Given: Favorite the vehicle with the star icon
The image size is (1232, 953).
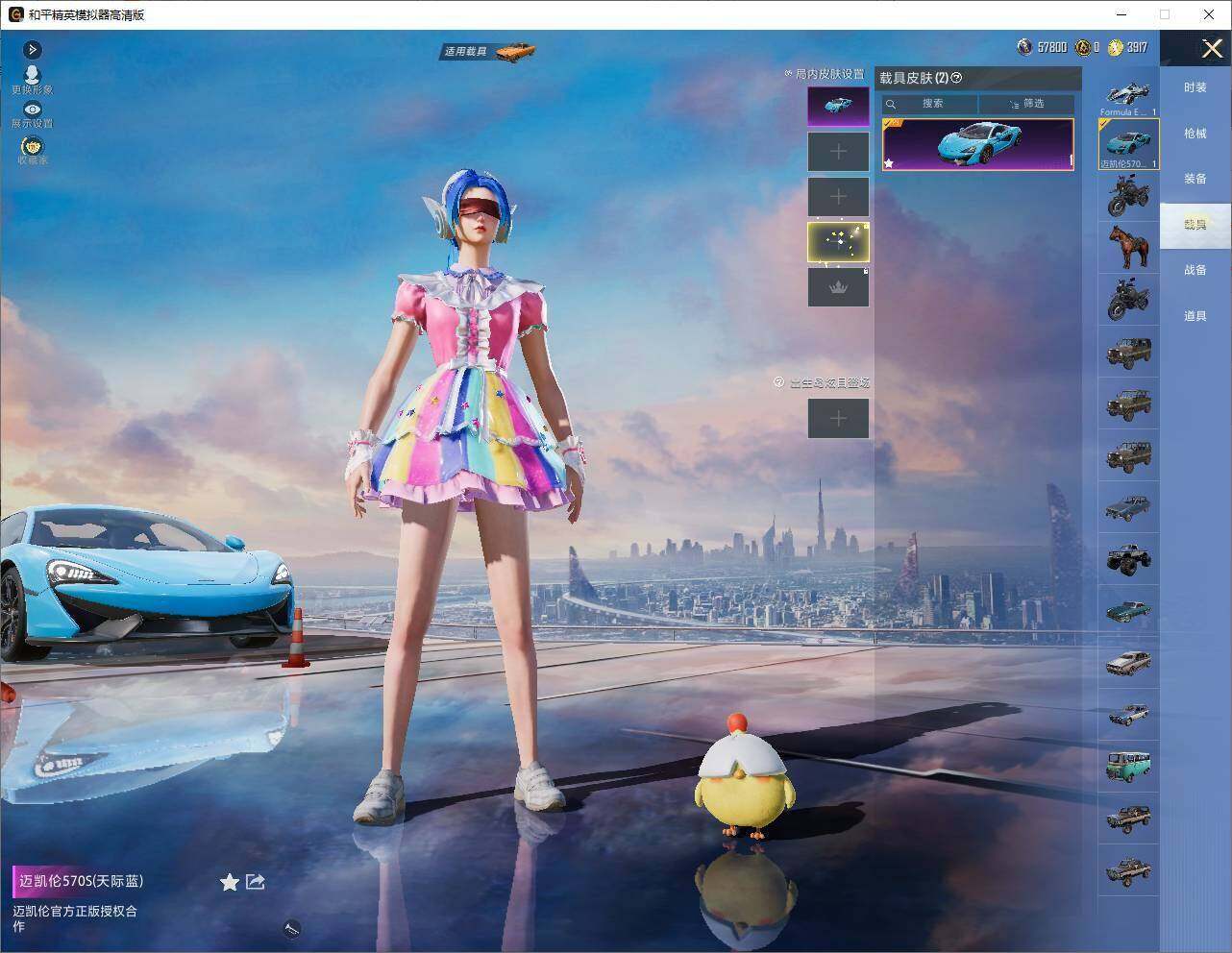Looking at the screenshot, I should coord(229,882).
